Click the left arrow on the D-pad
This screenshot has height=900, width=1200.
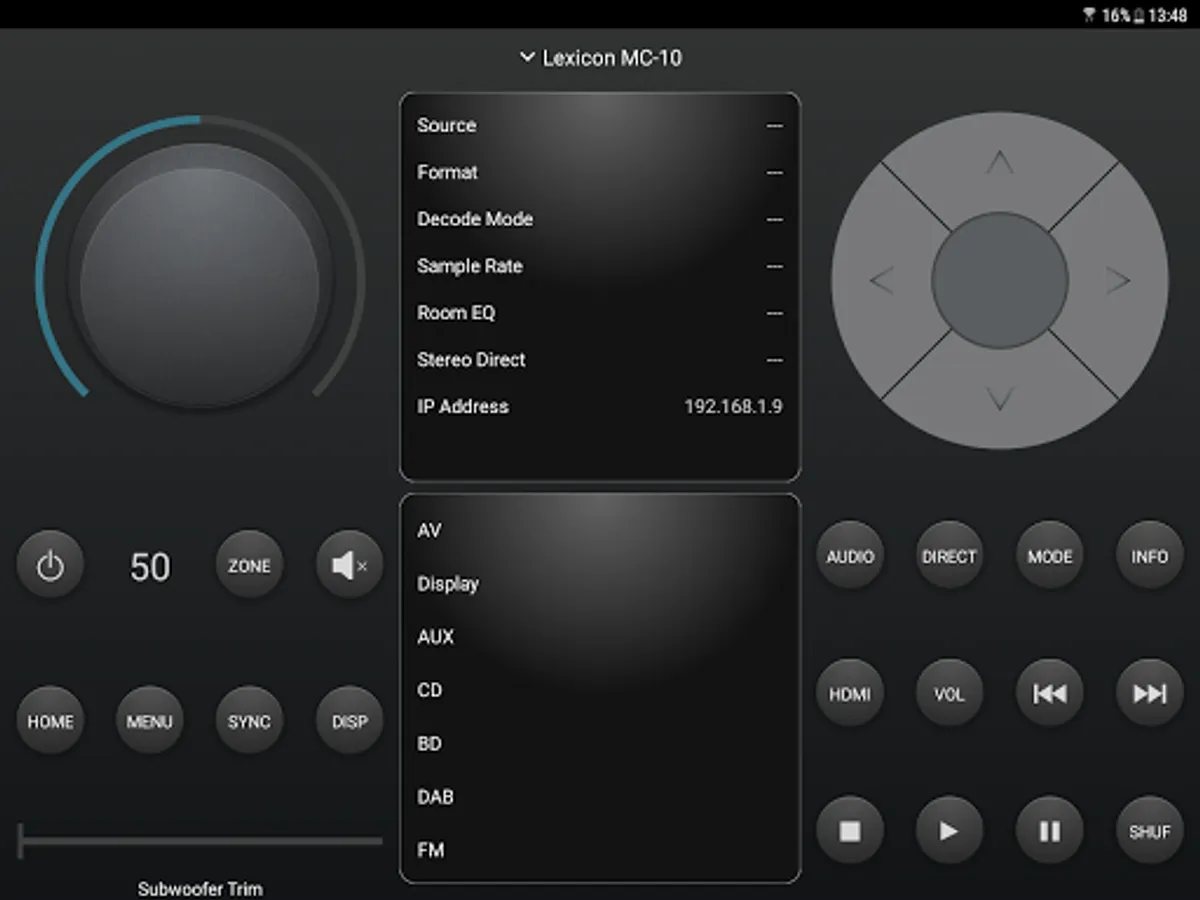pos(881,281)
